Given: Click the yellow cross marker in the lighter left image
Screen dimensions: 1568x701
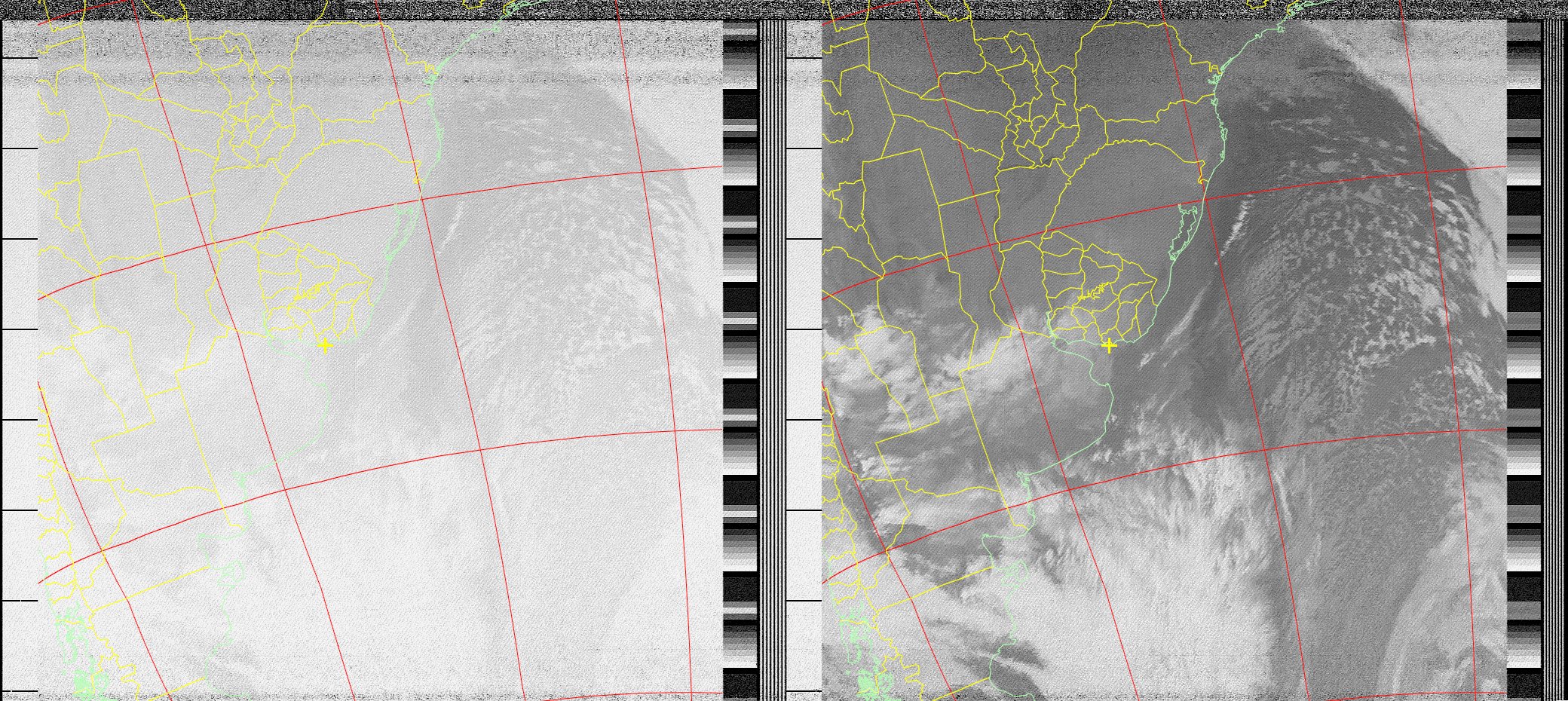Looking at the screenshot, I should point(325,346).
